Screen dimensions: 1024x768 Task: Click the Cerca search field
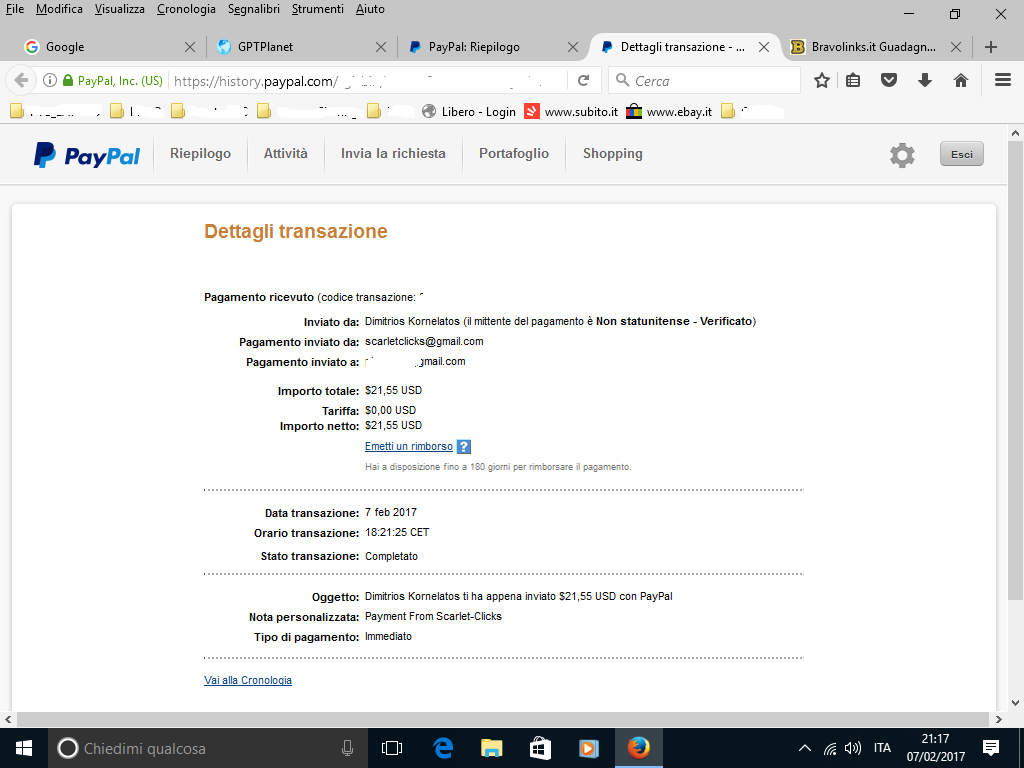point(704,80)
